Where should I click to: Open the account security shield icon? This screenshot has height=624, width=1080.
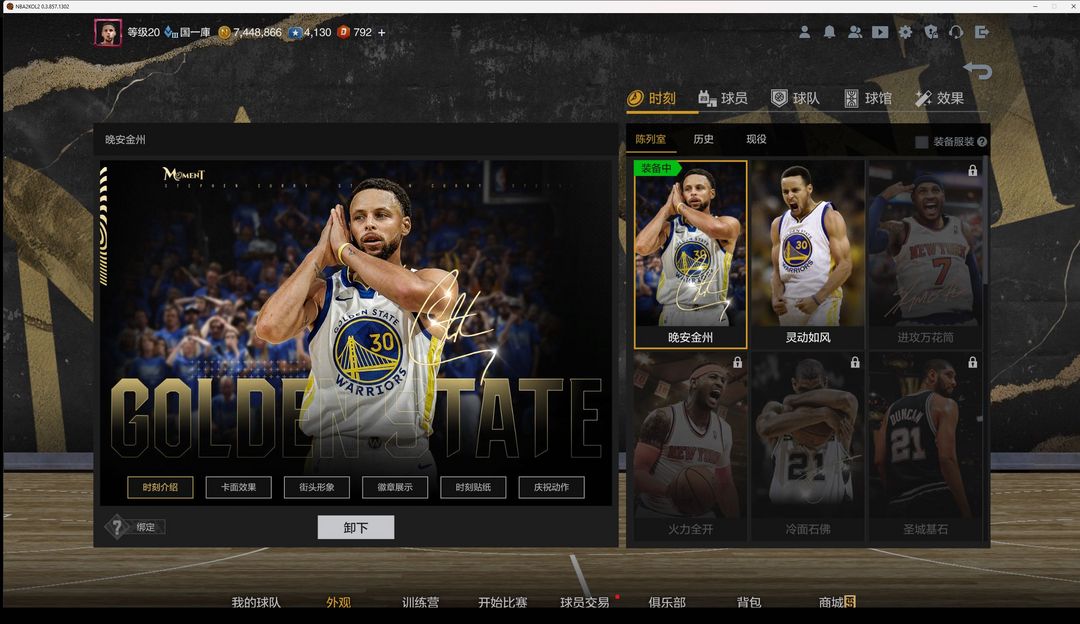click(x=931, y=32)
